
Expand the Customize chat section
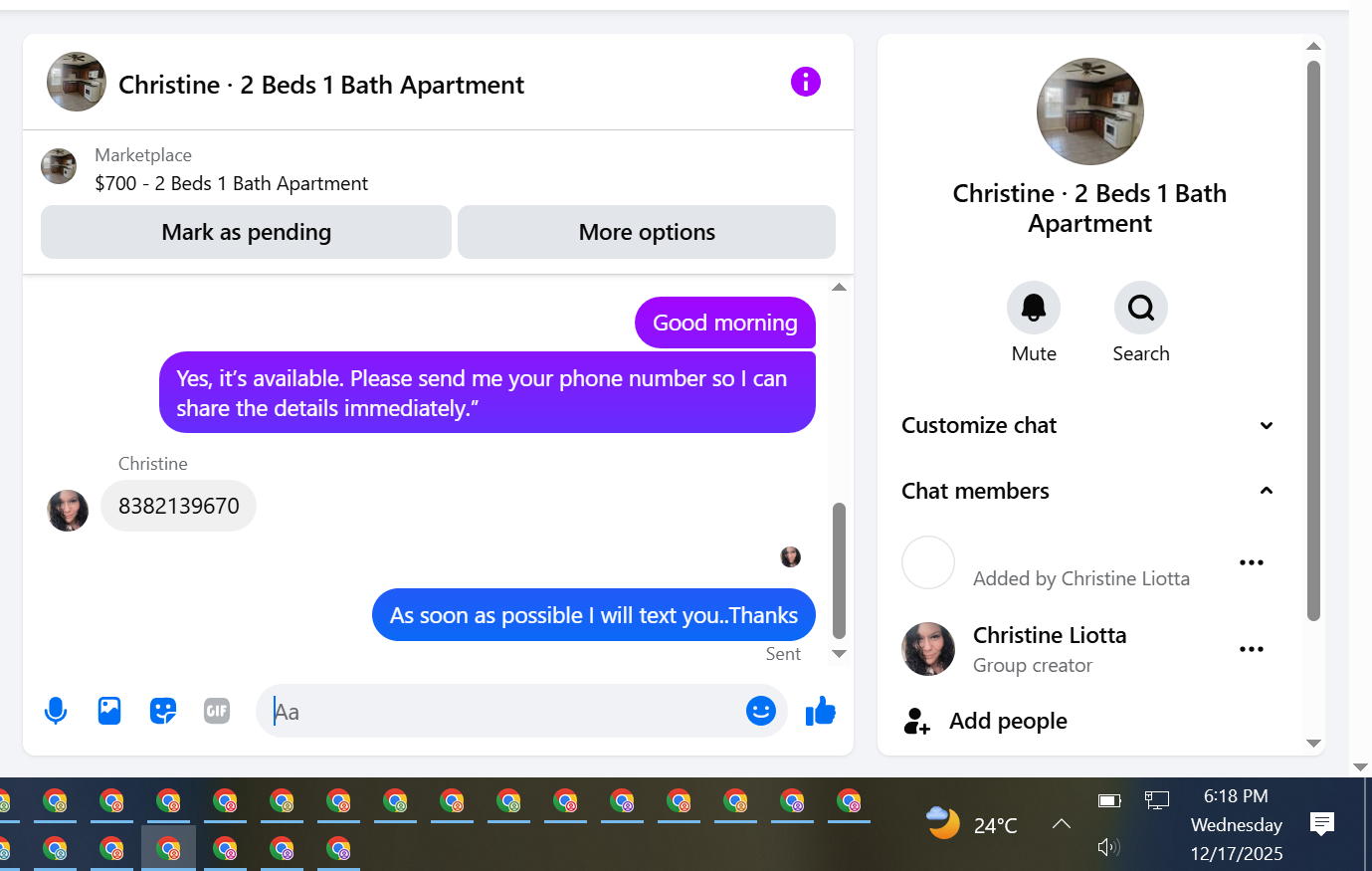point(1088,425)
